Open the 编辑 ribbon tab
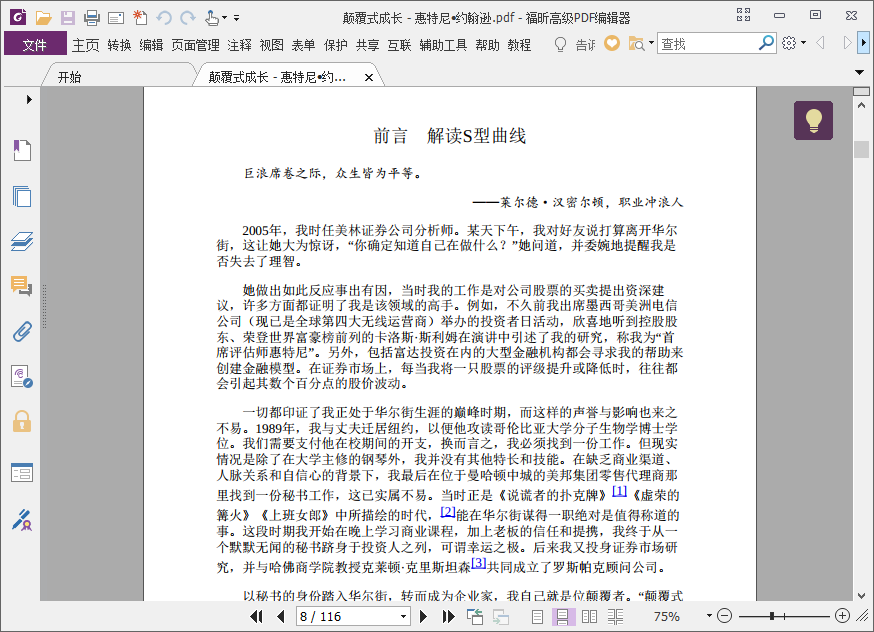Screen dimensions: 874x632 pyautogui.click(x=151, y=45)
